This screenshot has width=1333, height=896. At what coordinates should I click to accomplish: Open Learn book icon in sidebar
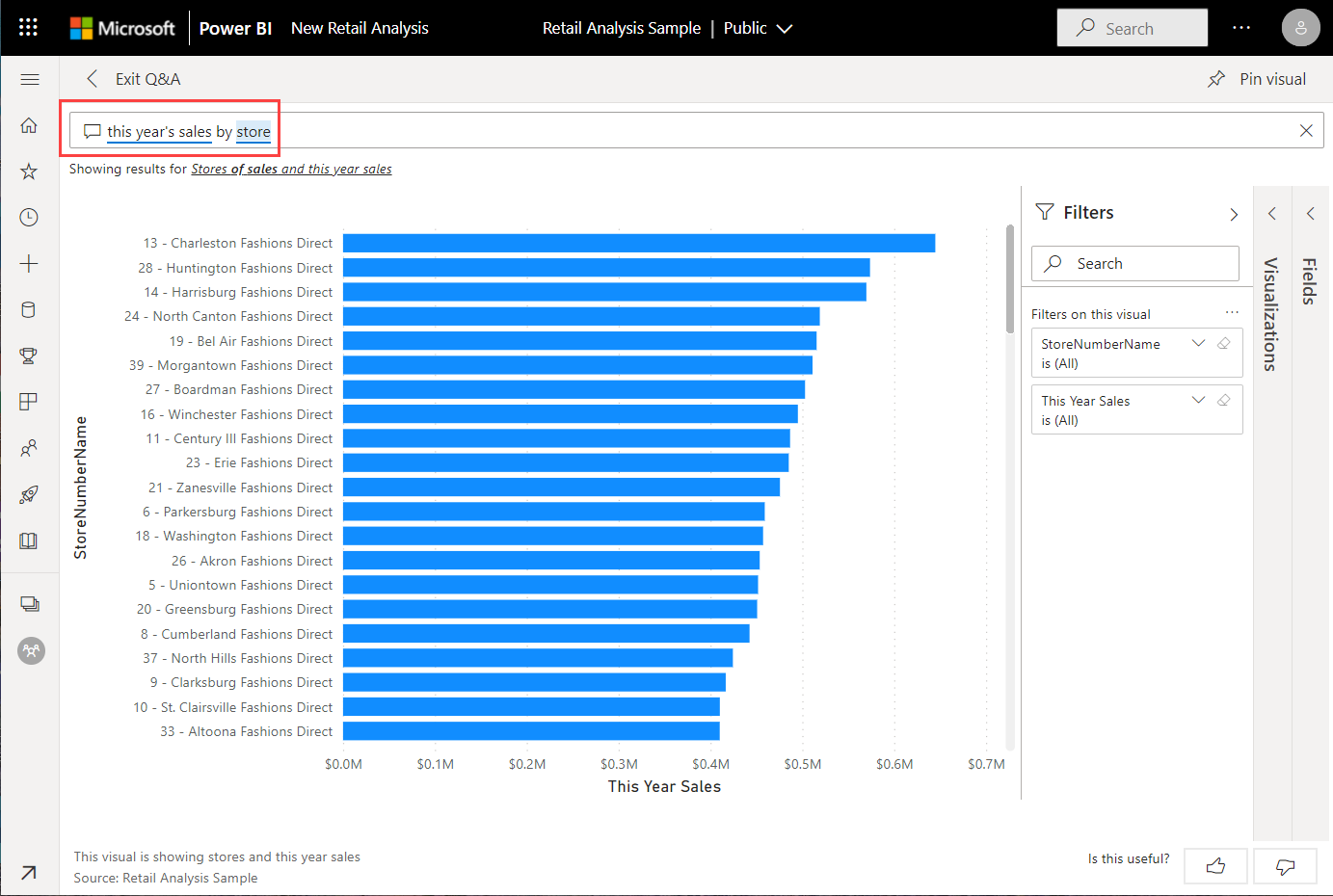[29, 540]
